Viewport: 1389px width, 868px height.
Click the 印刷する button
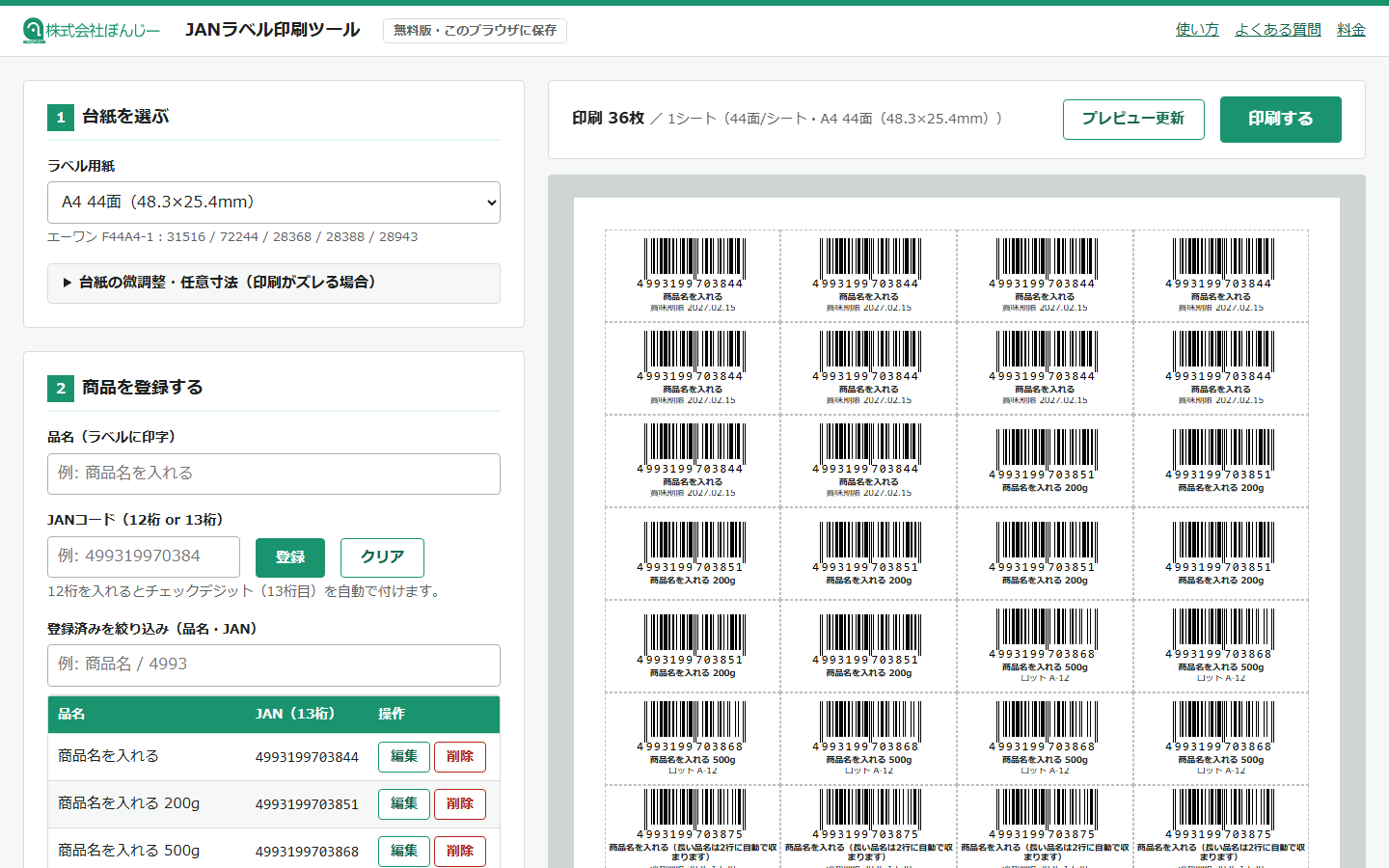tap(1281, 120)
